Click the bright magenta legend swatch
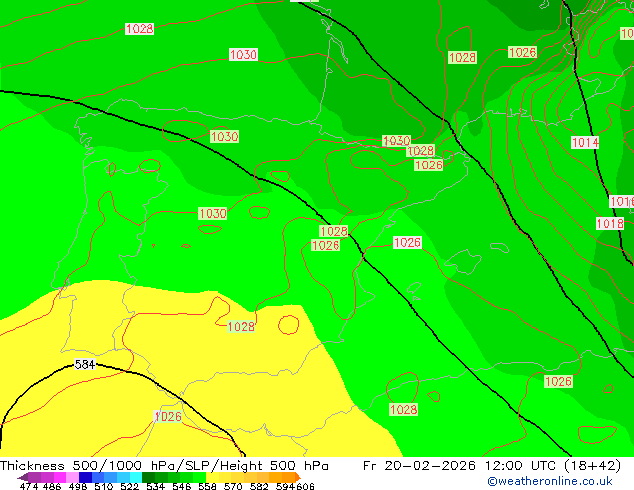The image size is (634, 490). click(x=60, y=477)
